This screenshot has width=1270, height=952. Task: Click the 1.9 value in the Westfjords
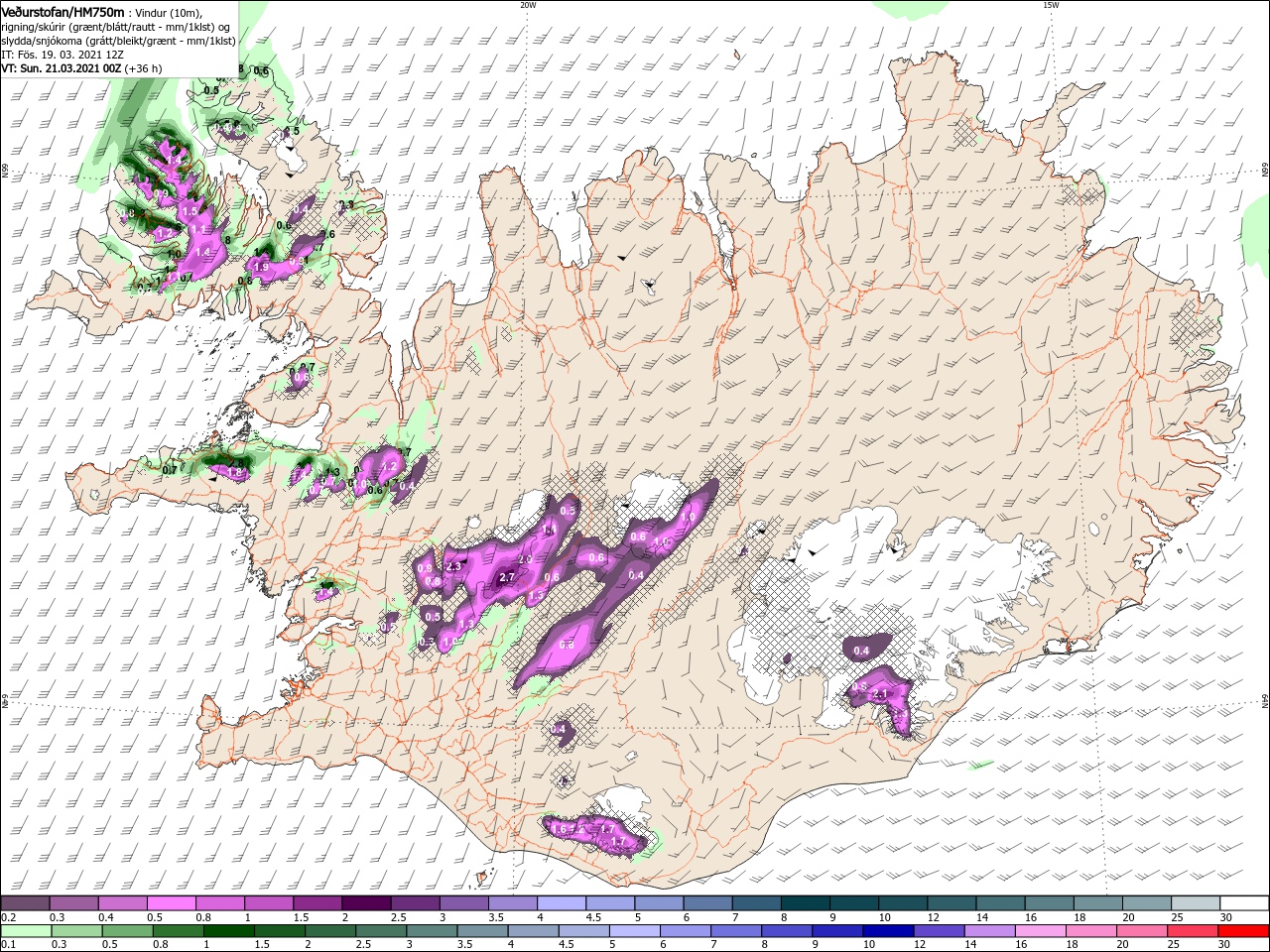[x=262, y=267]
